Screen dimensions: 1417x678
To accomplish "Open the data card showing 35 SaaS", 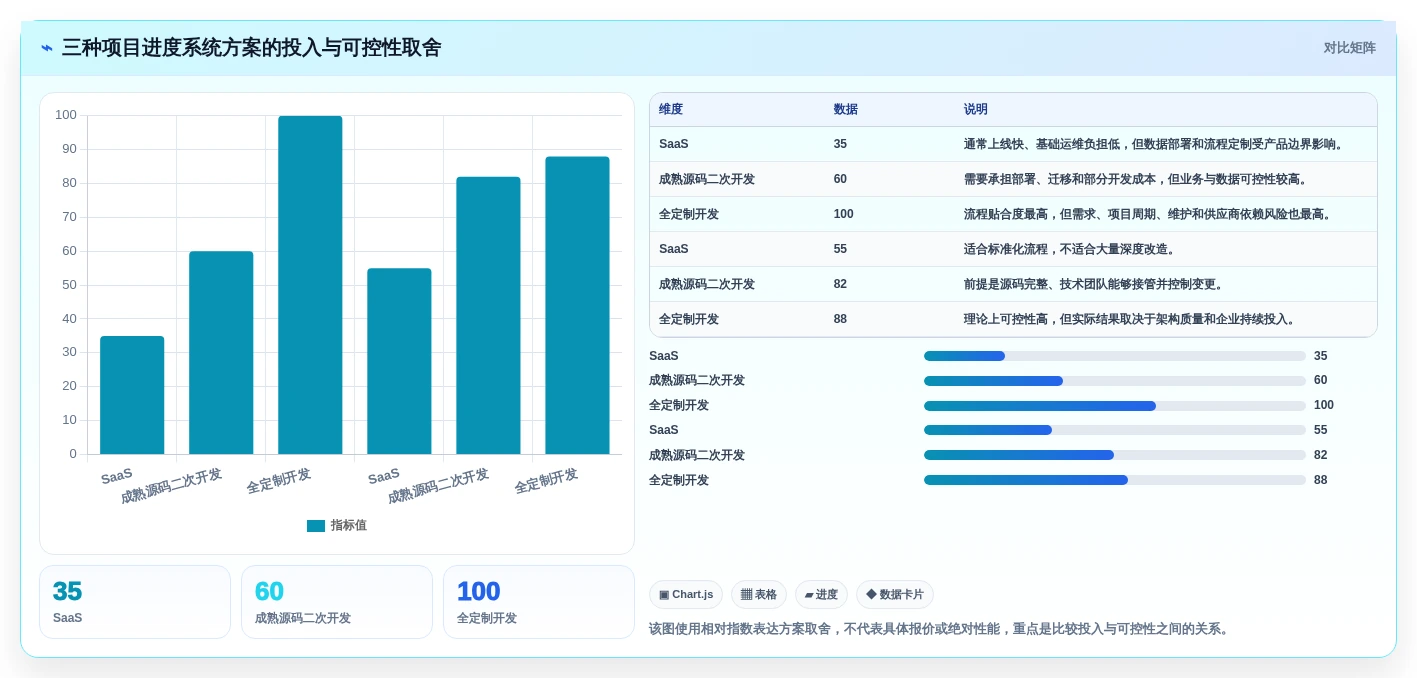I will [135, 602].
